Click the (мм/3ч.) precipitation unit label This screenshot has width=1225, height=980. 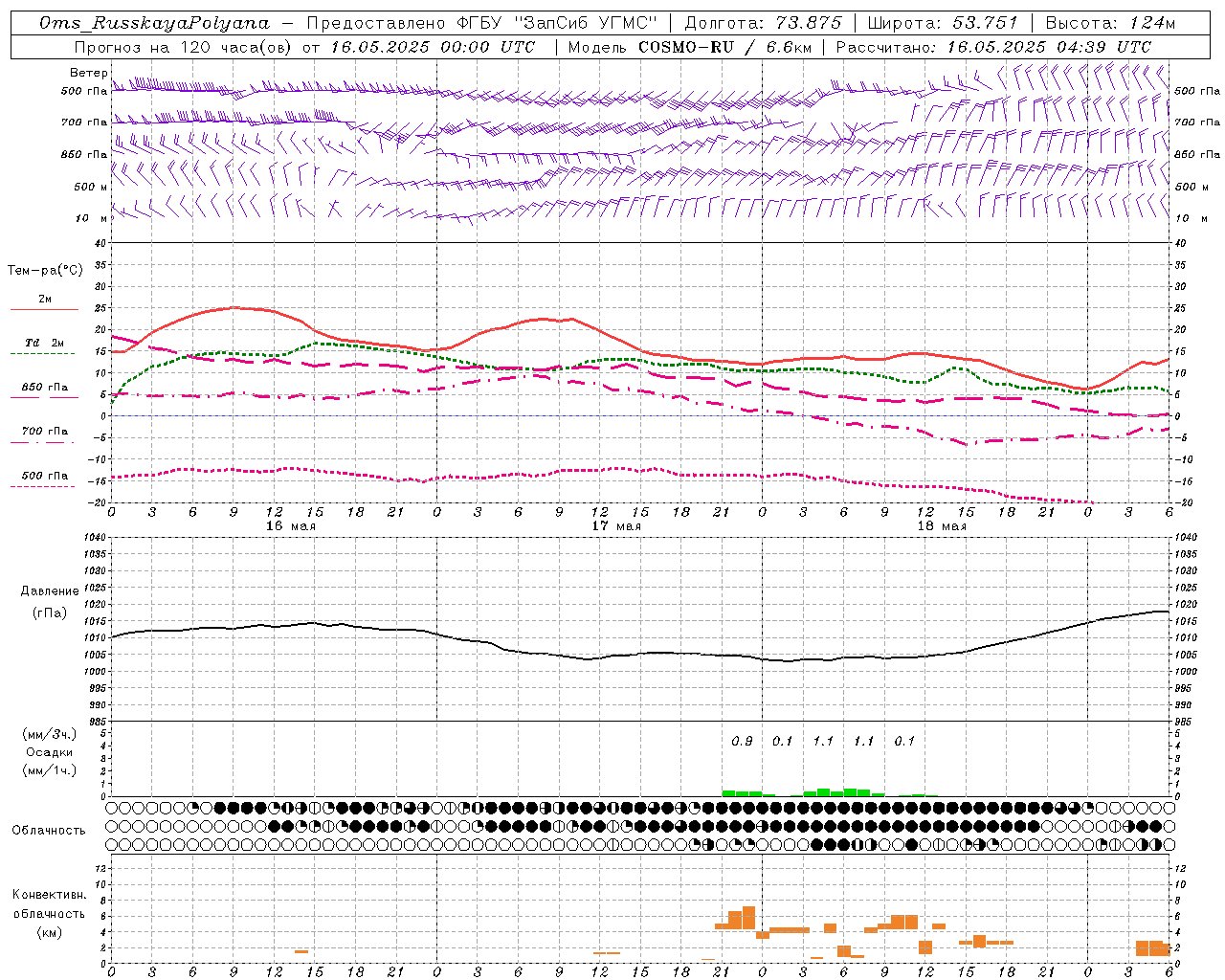[x=50, y=734]
